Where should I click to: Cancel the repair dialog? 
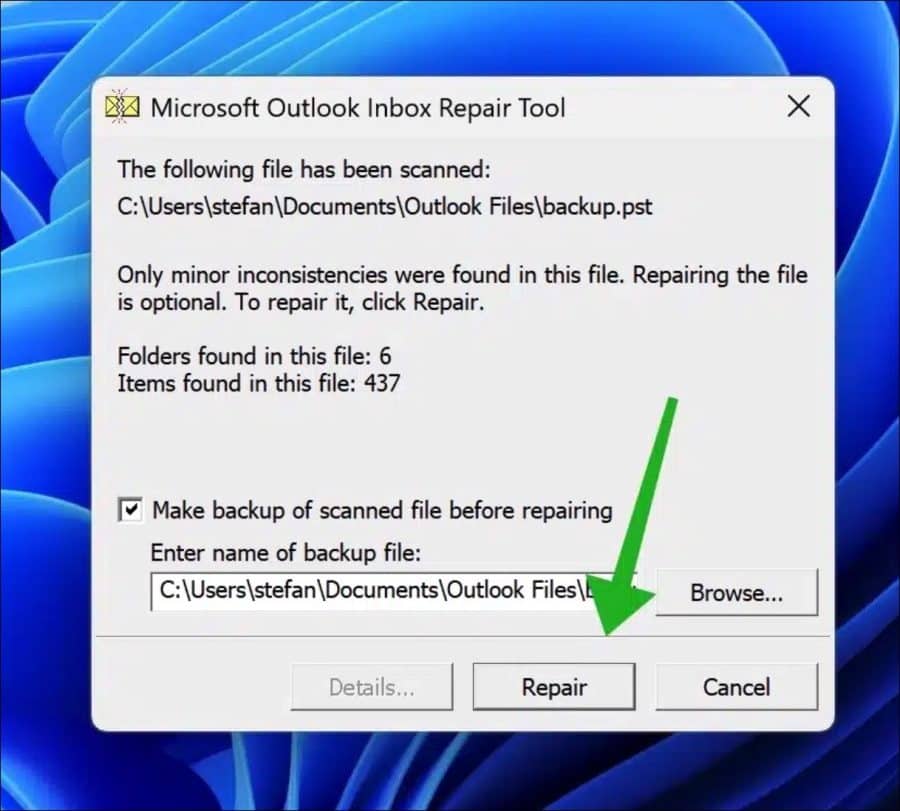(x=736, y=687)
